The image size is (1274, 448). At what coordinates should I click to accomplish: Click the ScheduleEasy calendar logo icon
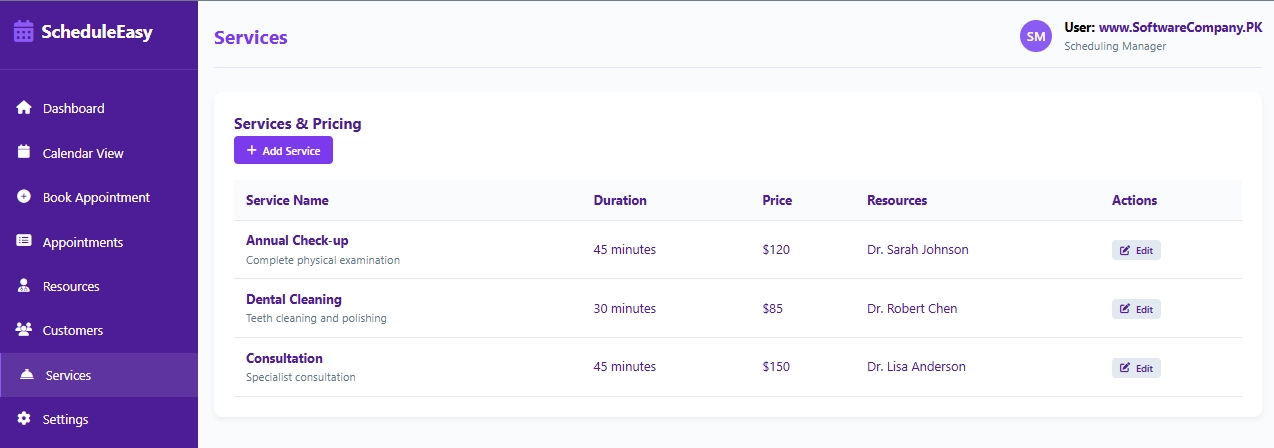click(x=23, y=32)
